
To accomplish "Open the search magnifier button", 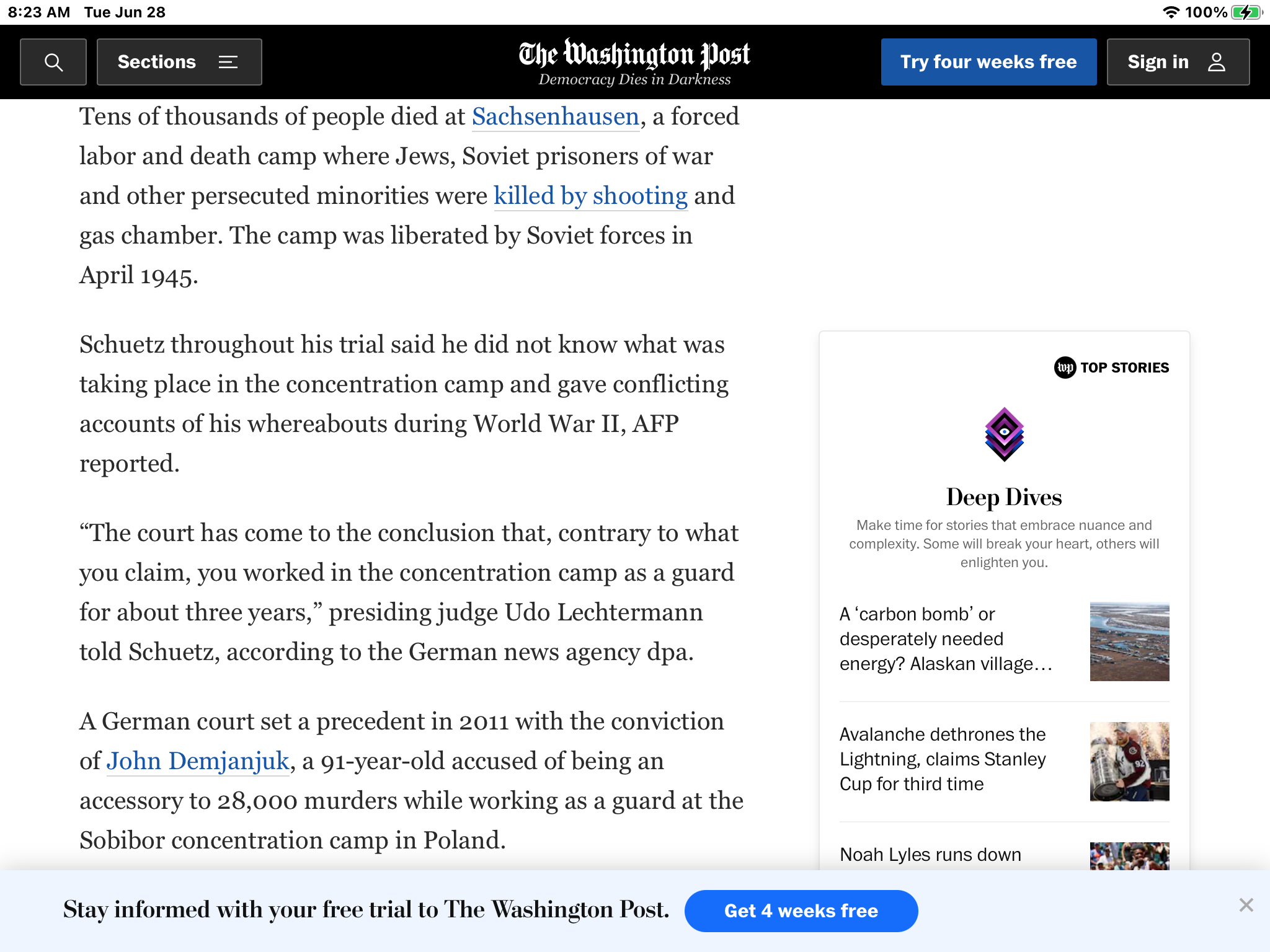I will click(x=53, y=62).
